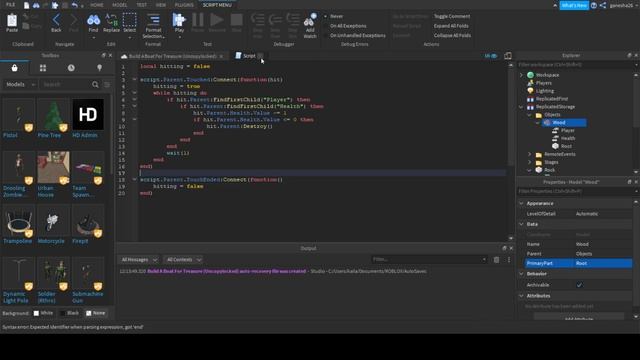Click the Pine Tree model thumbnail
This screenshot has width=640, height=360.
click(53, 114)
